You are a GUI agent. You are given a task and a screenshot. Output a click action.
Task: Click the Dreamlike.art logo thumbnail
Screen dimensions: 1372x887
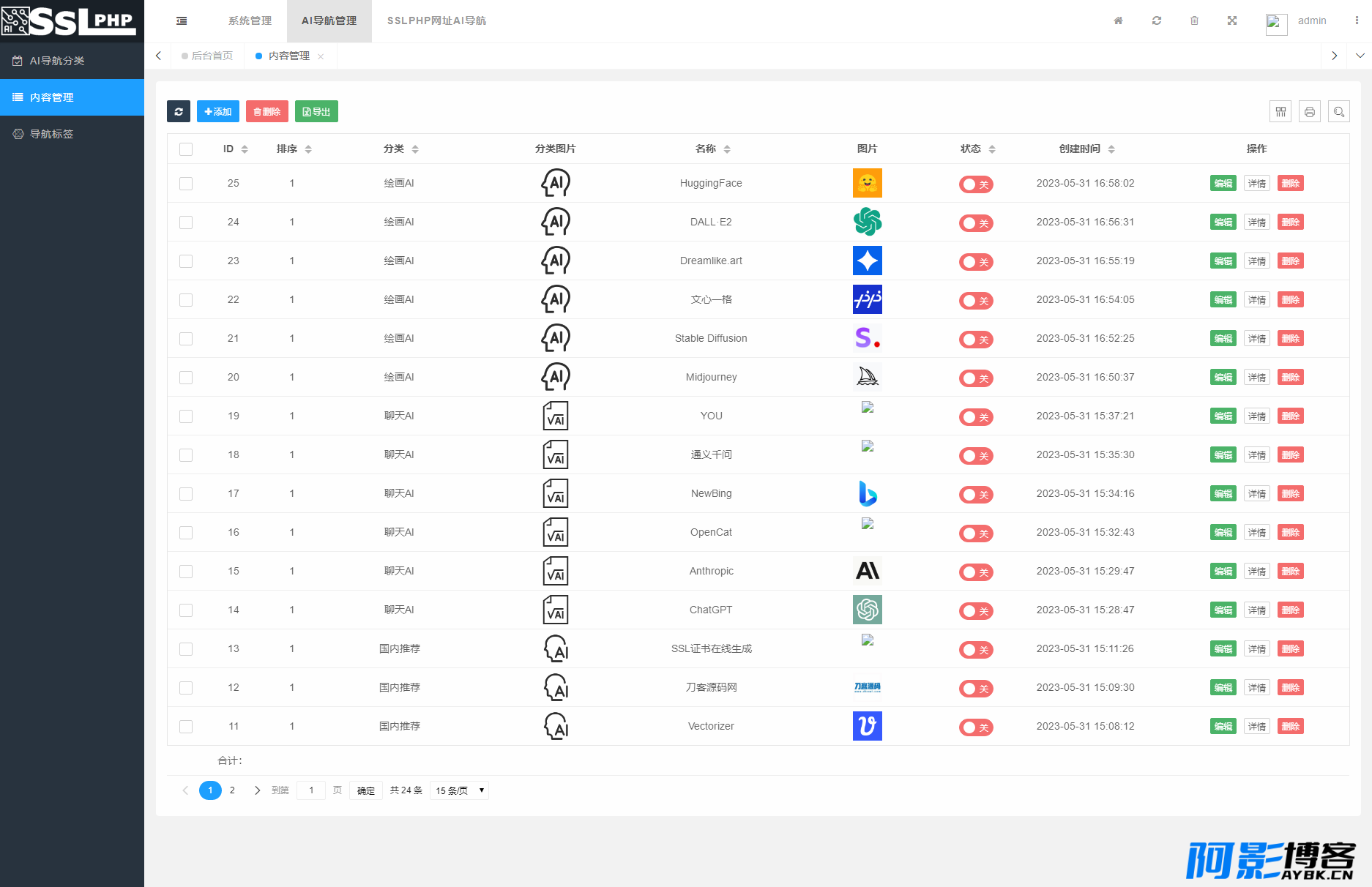[x=867, y=261]
